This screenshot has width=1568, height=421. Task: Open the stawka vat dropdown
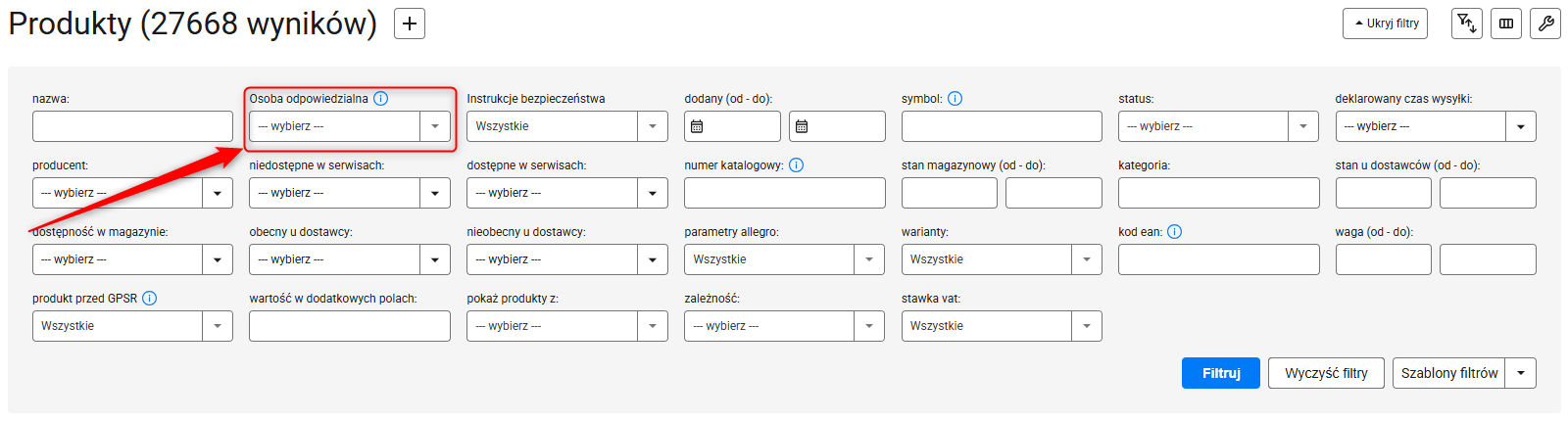point(1002,326)
